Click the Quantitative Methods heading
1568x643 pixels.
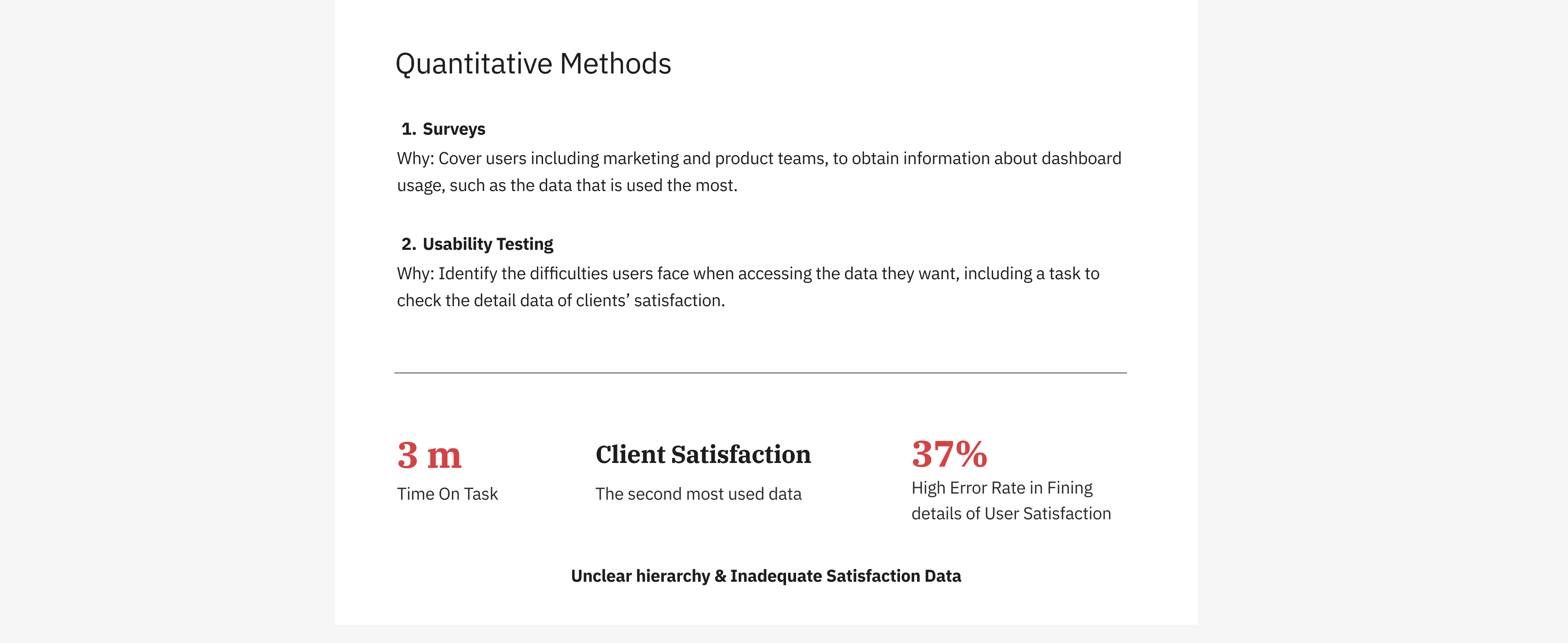click(533, 65)
